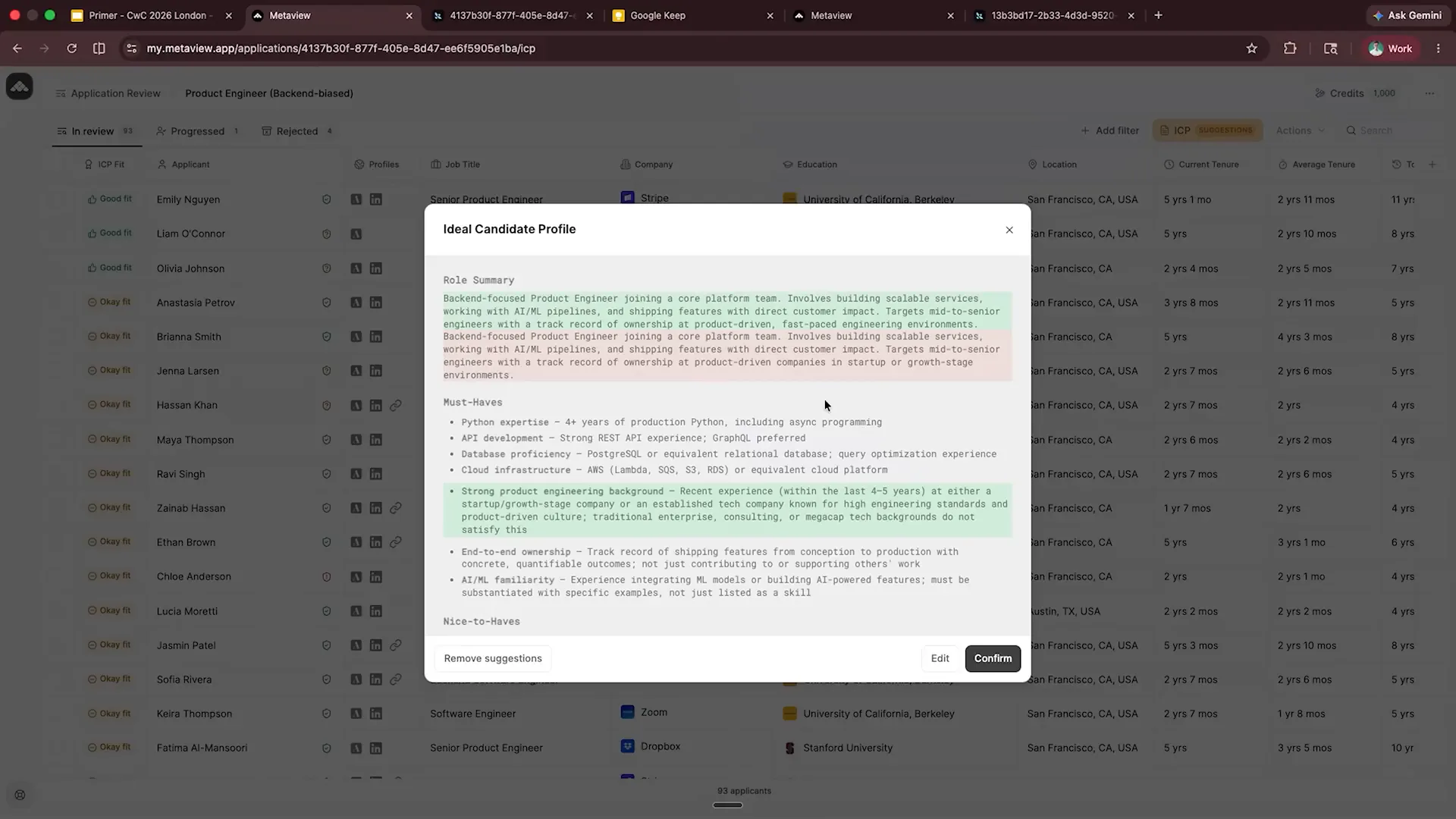Open Zainab Hassan's link icon
The width and height of the screenshot is (1456, 819).
(395, 508)
